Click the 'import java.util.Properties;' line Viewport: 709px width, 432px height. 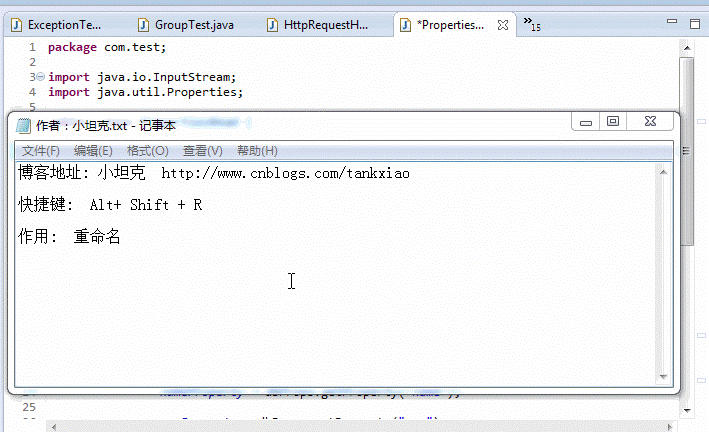pos(146,92)
